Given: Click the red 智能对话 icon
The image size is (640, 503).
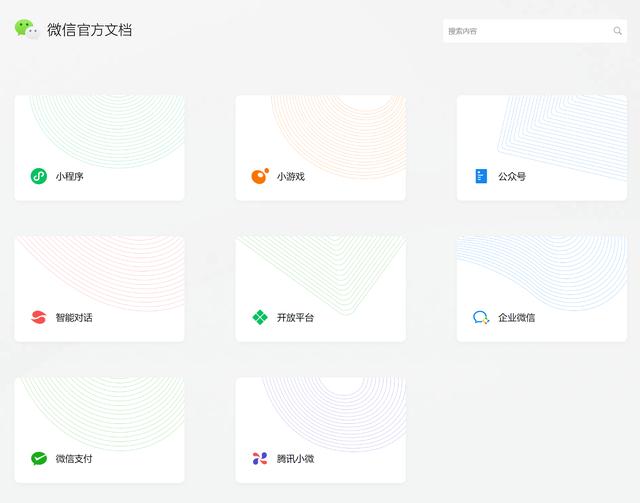Looking at the screenshot, I should click(39, 317).
